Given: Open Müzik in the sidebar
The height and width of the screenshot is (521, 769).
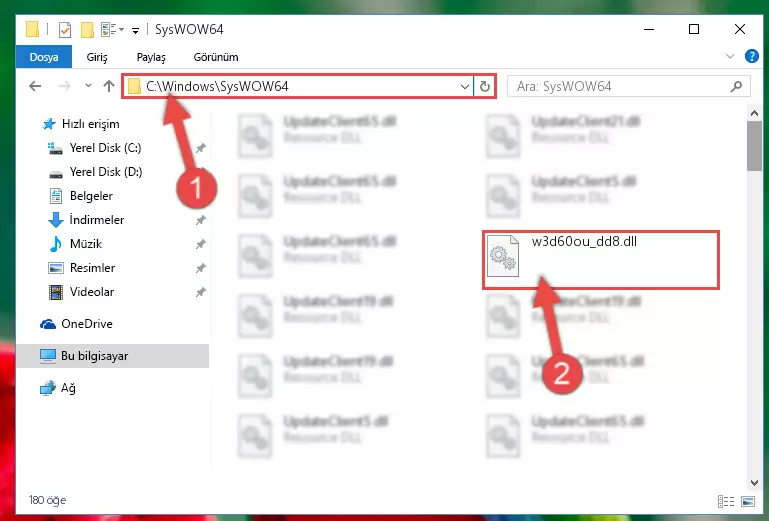Looking at the screenshot, I should point(85,244).
